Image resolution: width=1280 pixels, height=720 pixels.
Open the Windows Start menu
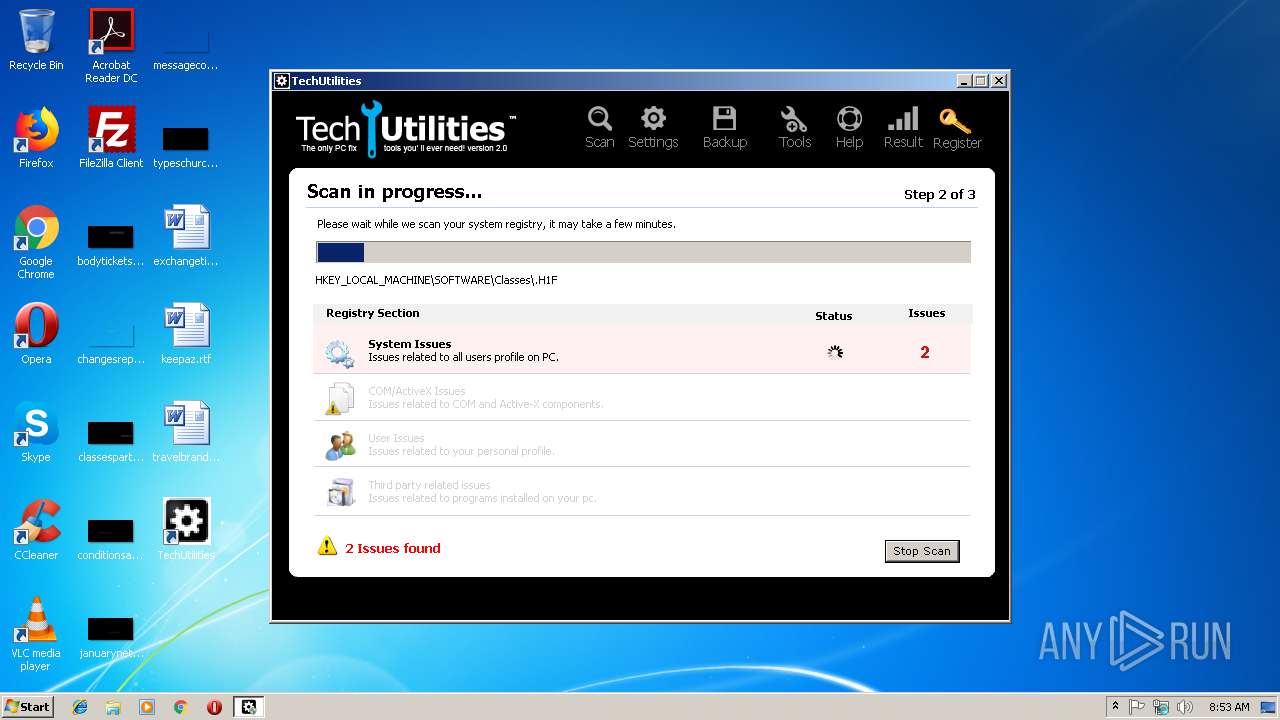click(28, 706)
